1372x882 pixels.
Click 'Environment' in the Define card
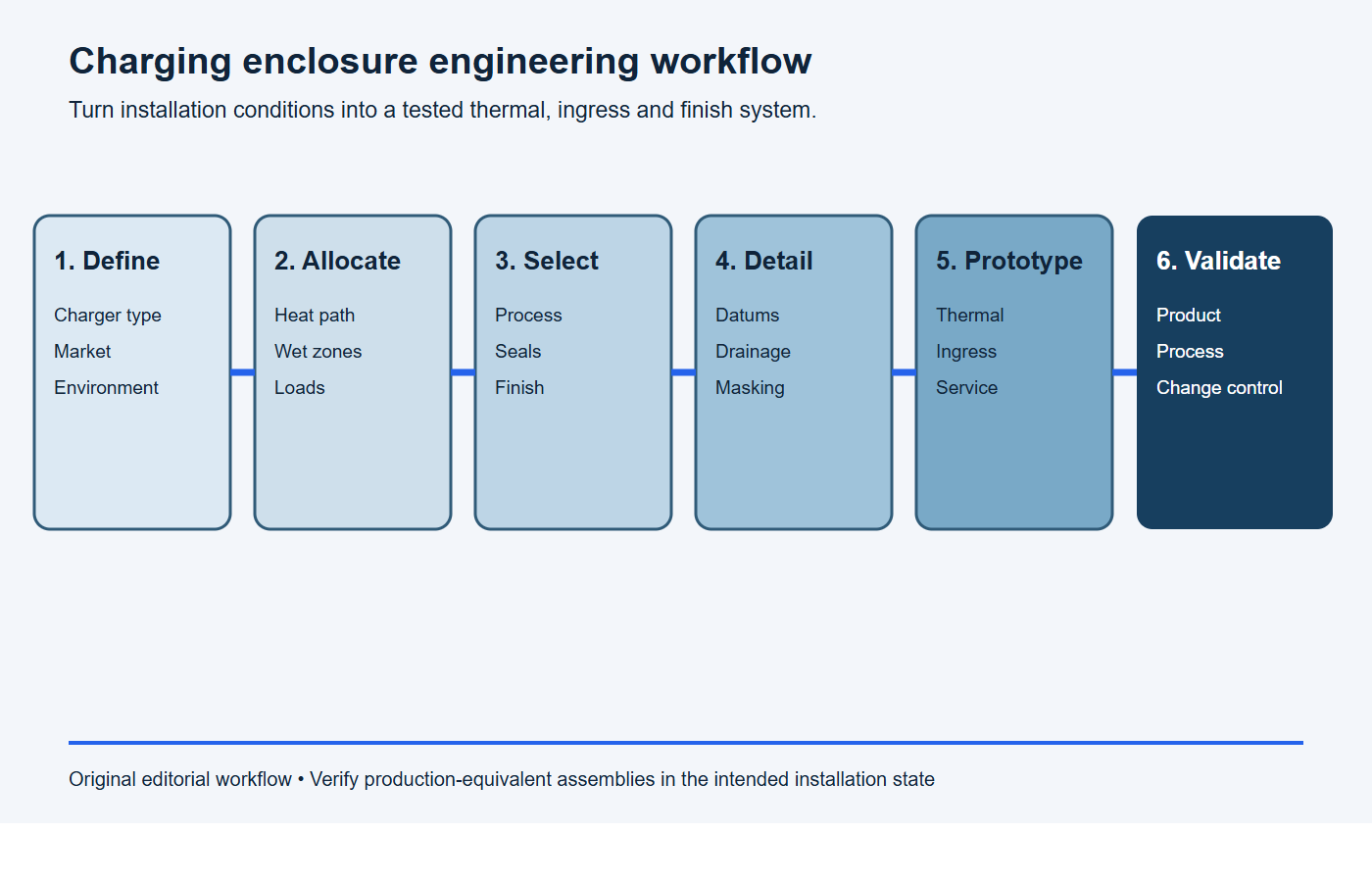click(106, 387)
